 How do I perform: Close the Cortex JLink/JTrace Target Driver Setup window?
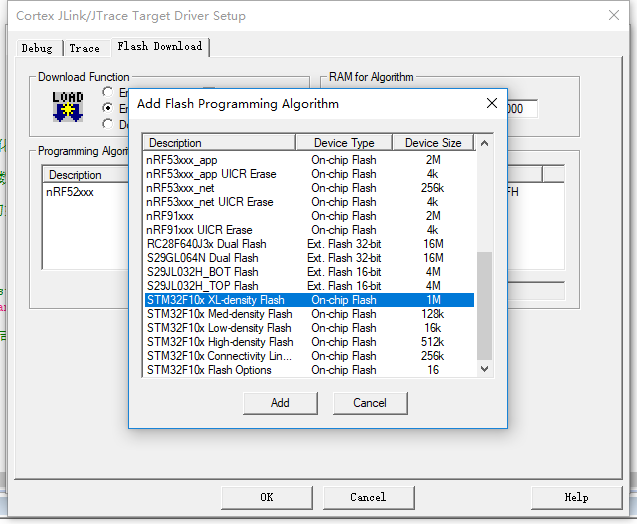tap(614, 15)
